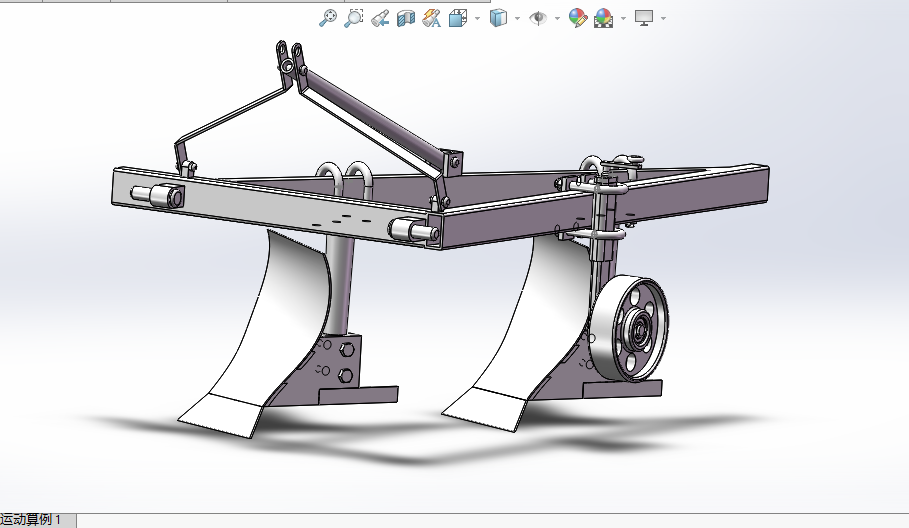The width and height of the screenshot is (909, 528).
Task: Click the Apply Scene icon
Action: 603,18
